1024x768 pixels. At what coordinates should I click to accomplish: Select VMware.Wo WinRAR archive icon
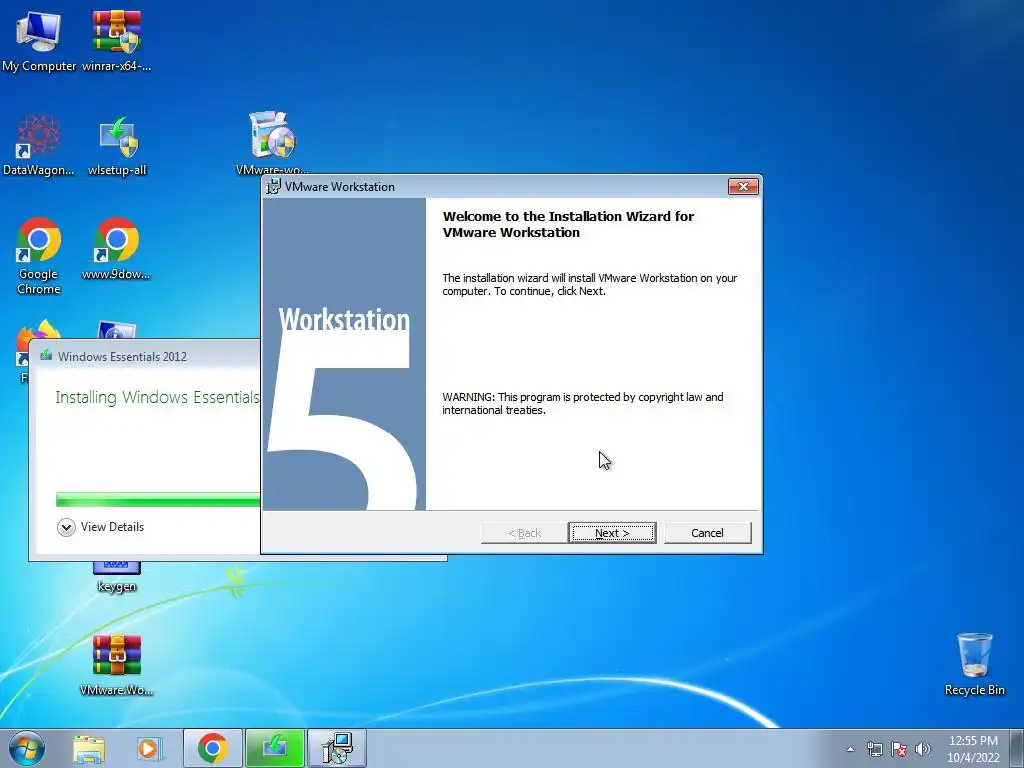116,664
